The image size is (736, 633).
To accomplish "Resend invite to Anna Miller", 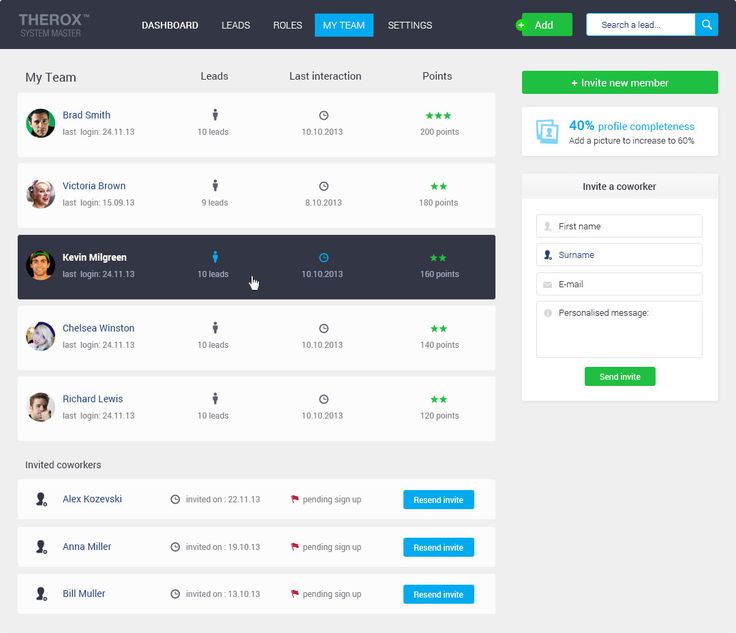I will [x=438, y=547].
